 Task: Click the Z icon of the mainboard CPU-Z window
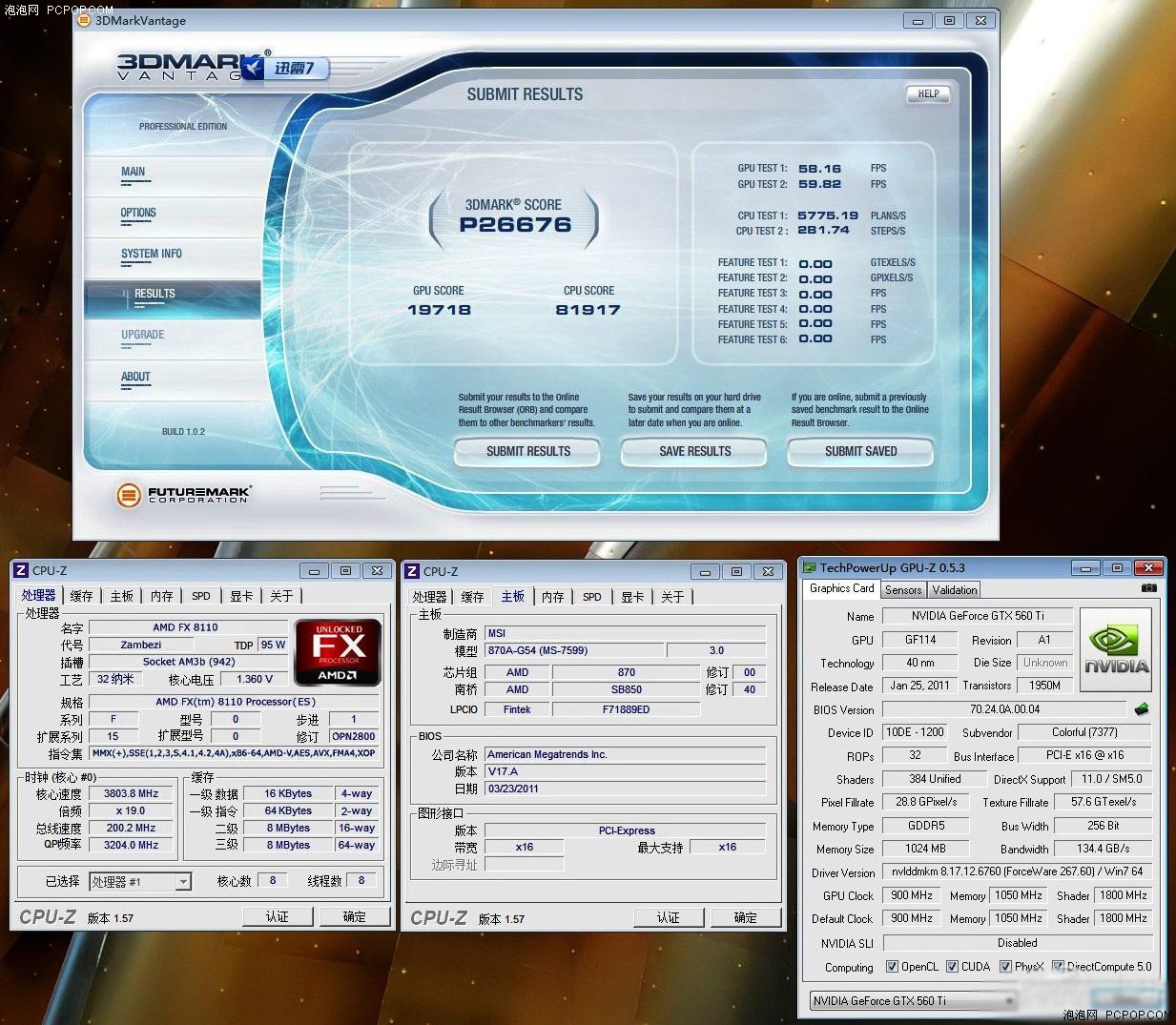412,571
